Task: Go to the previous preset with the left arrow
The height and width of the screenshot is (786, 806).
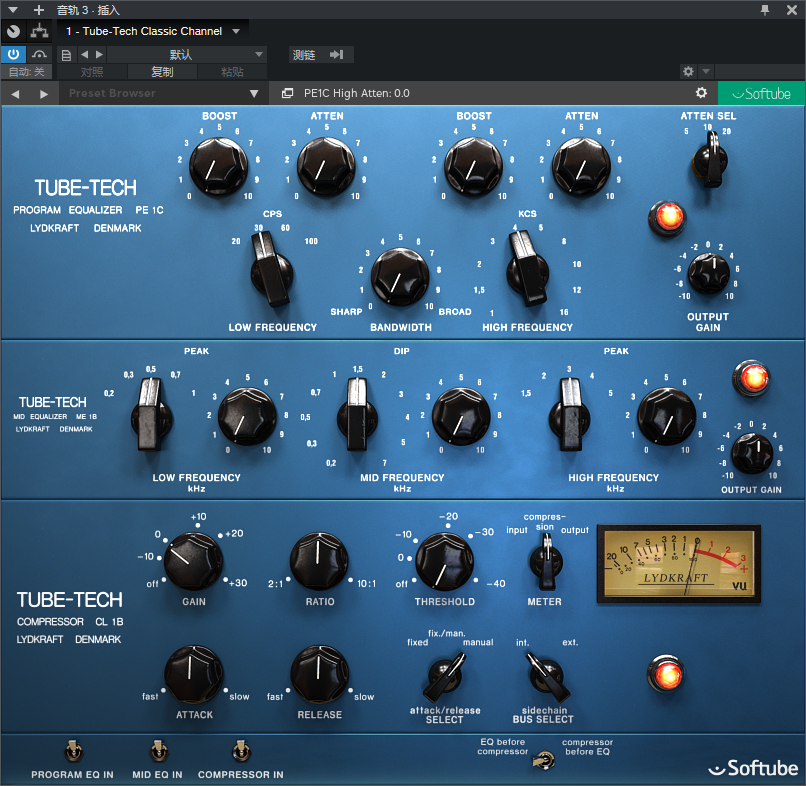Action: click(x=16, y=93)
